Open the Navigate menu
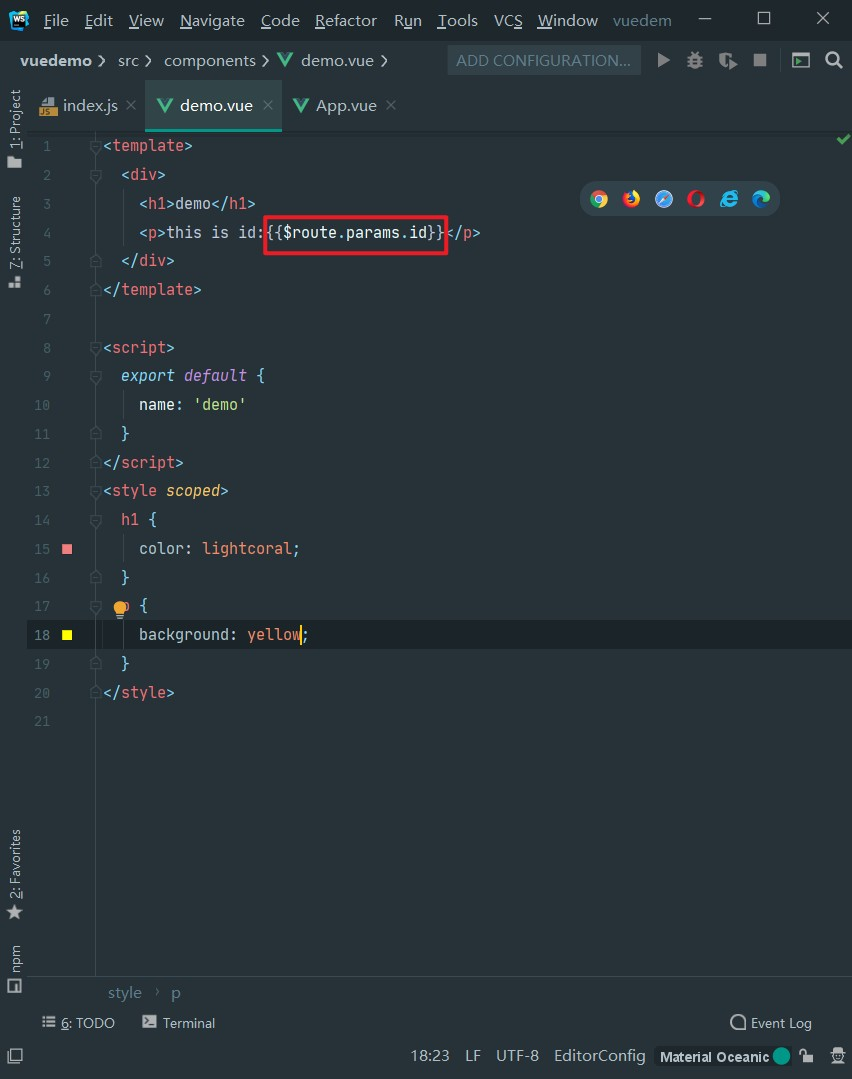This screenshot has width=852, height=1079. click(x=212, y=21)
